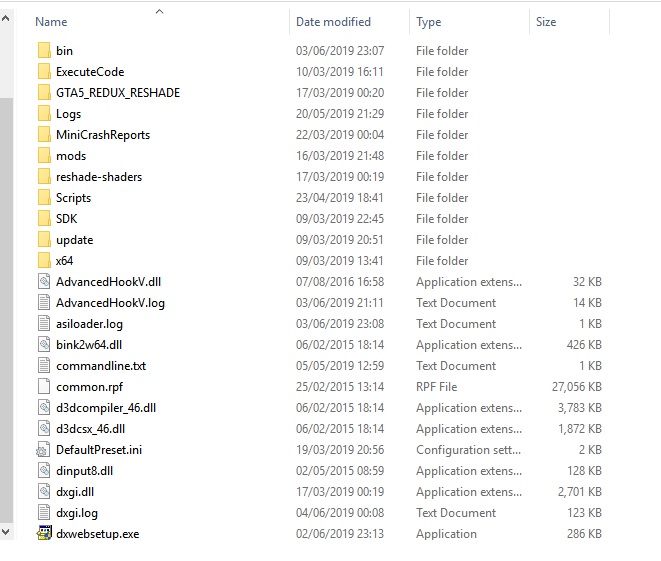Click the Application type of dxwebsetup.exe
Viewport: 661px width, 561px height.
(446, 534)
